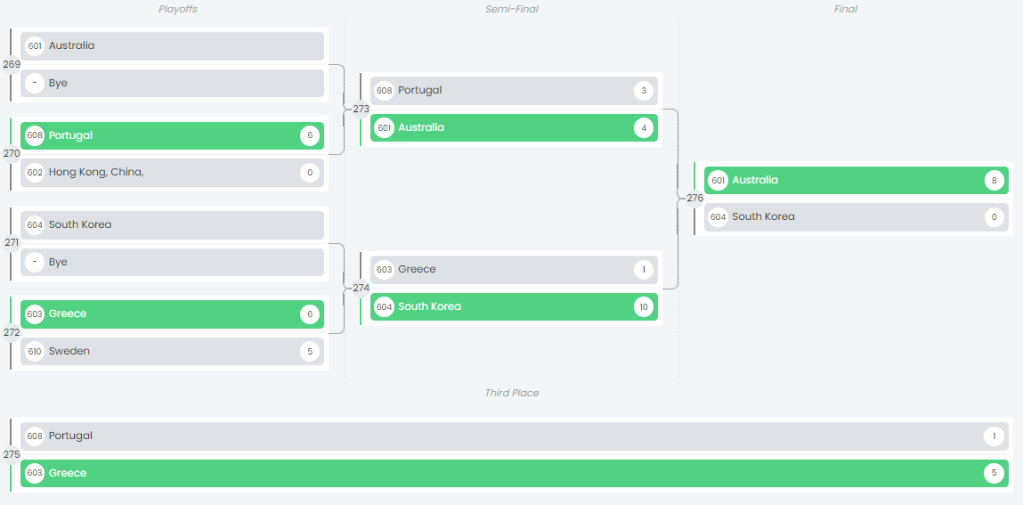The width and height of the screenshot is (1023, 505).
Task: Click the score 5 badge in Third Place match
Action: tap(993, 473)
